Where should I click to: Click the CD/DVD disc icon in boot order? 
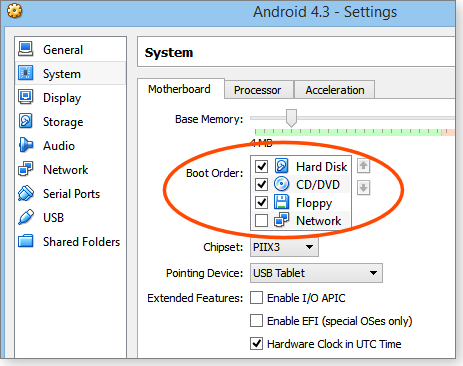(281, 184)
